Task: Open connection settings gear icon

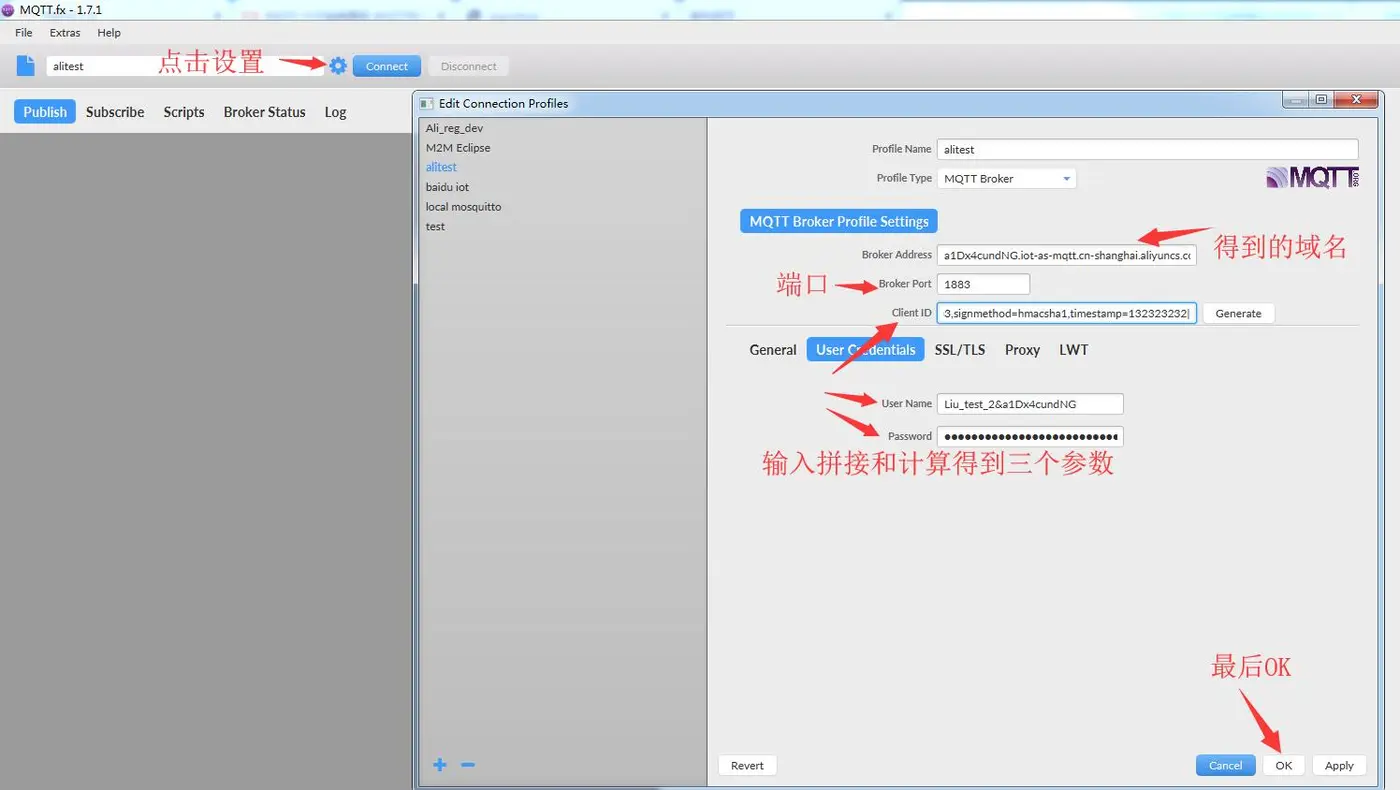Action: coord(338,66)
